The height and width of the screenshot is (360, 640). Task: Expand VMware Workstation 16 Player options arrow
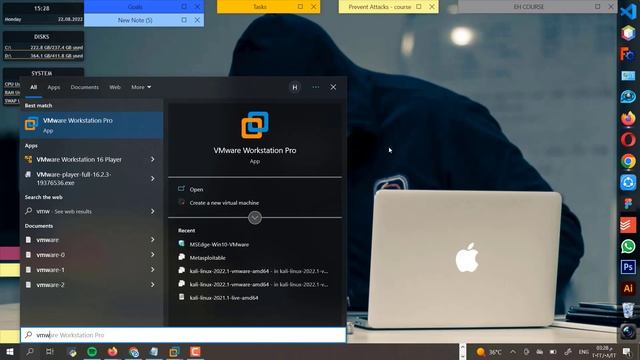pyautogui.click(x=153, y=160)
